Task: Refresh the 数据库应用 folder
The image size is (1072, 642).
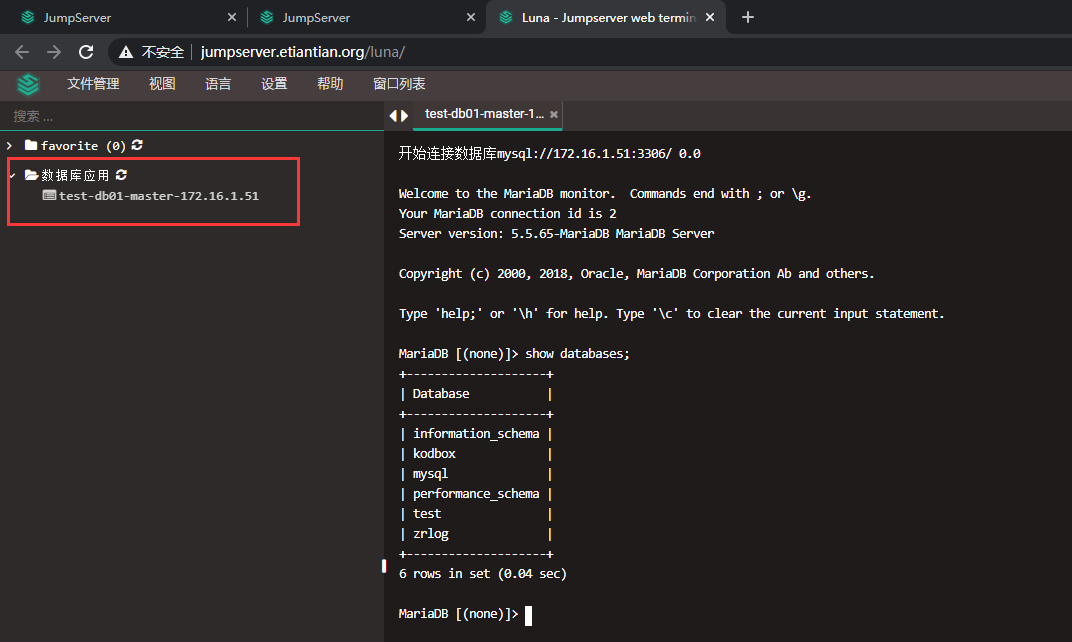Action: pyautogui.click(x=122, y=175)
